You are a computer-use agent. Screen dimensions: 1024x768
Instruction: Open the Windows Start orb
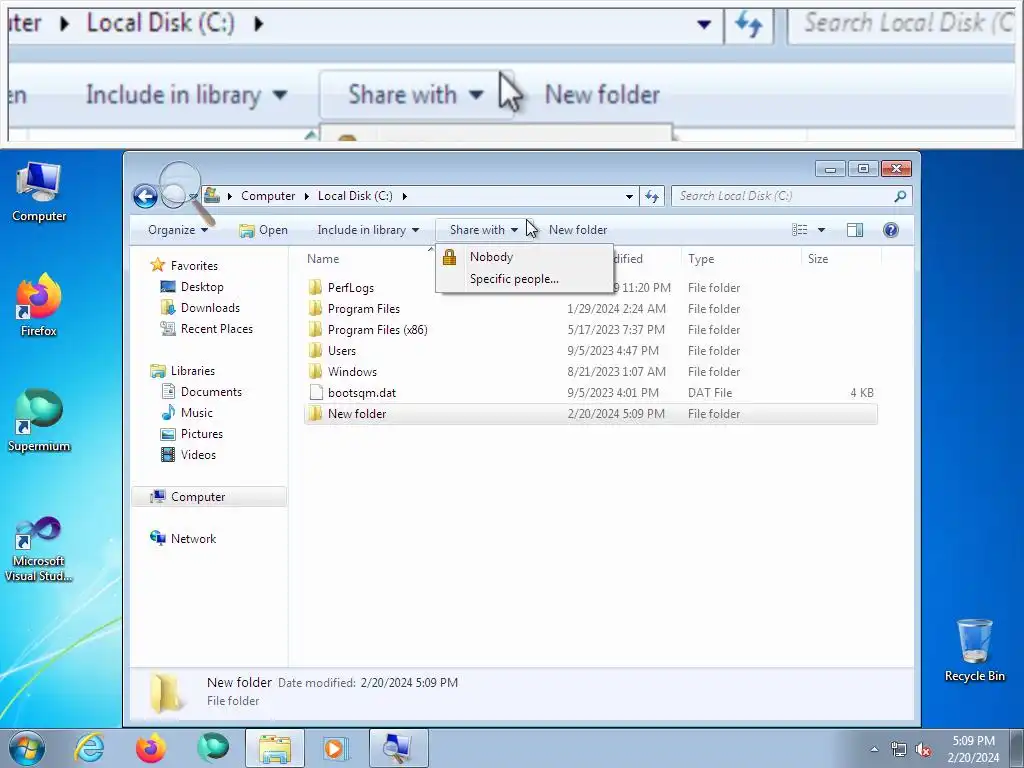pos(27,748)
